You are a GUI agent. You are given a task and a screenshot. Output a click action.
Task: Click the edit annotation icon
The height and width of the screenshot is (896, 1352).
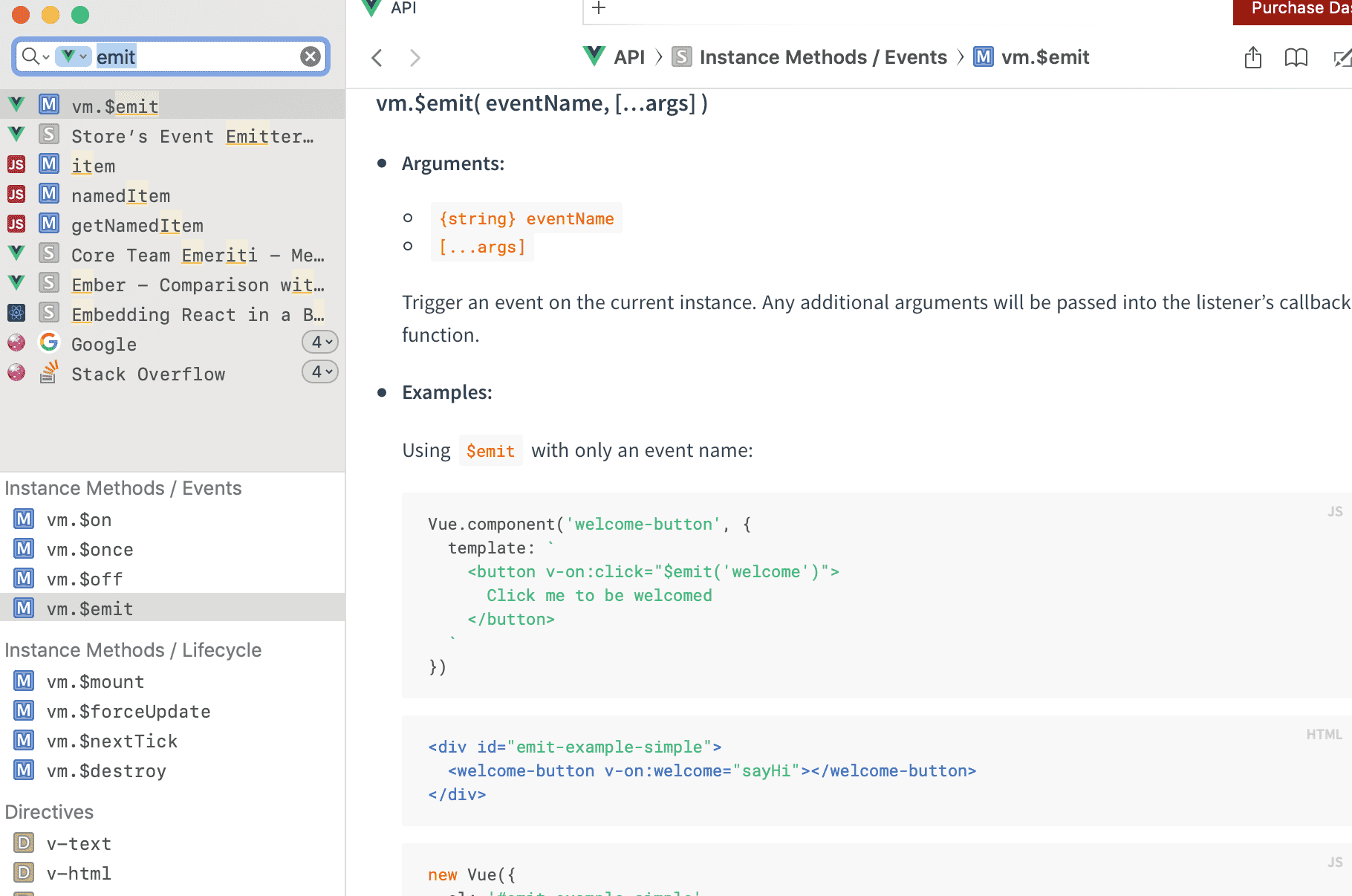click(x=1342, y=57)
